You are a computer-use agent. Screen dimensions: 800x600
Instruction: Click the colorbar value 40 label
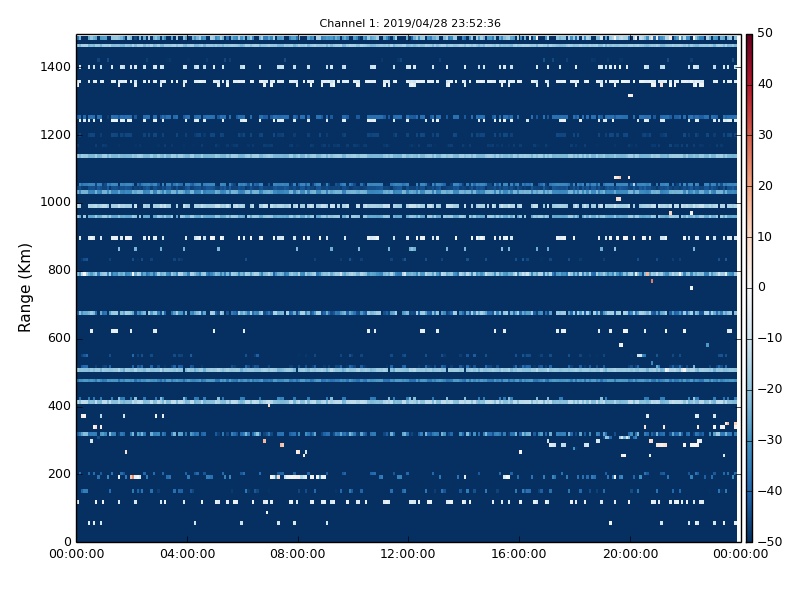pyautogui.click(x=765, y=84)
